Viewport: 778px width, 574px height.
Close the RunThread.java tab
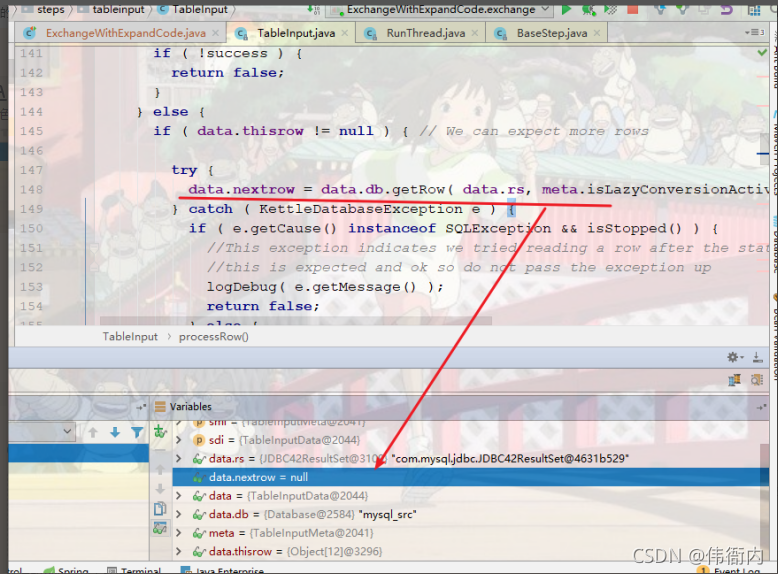[x=475, y=33]
